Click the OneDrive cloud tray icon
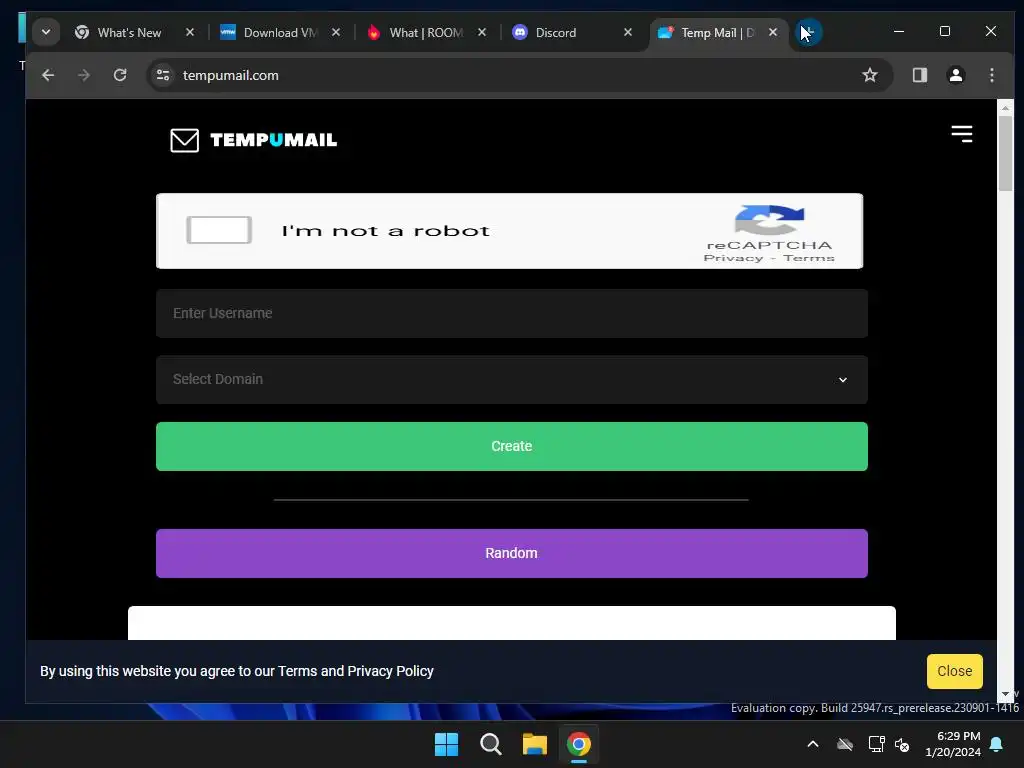This screenshot has height=768, width=1024. pos(844,744)
